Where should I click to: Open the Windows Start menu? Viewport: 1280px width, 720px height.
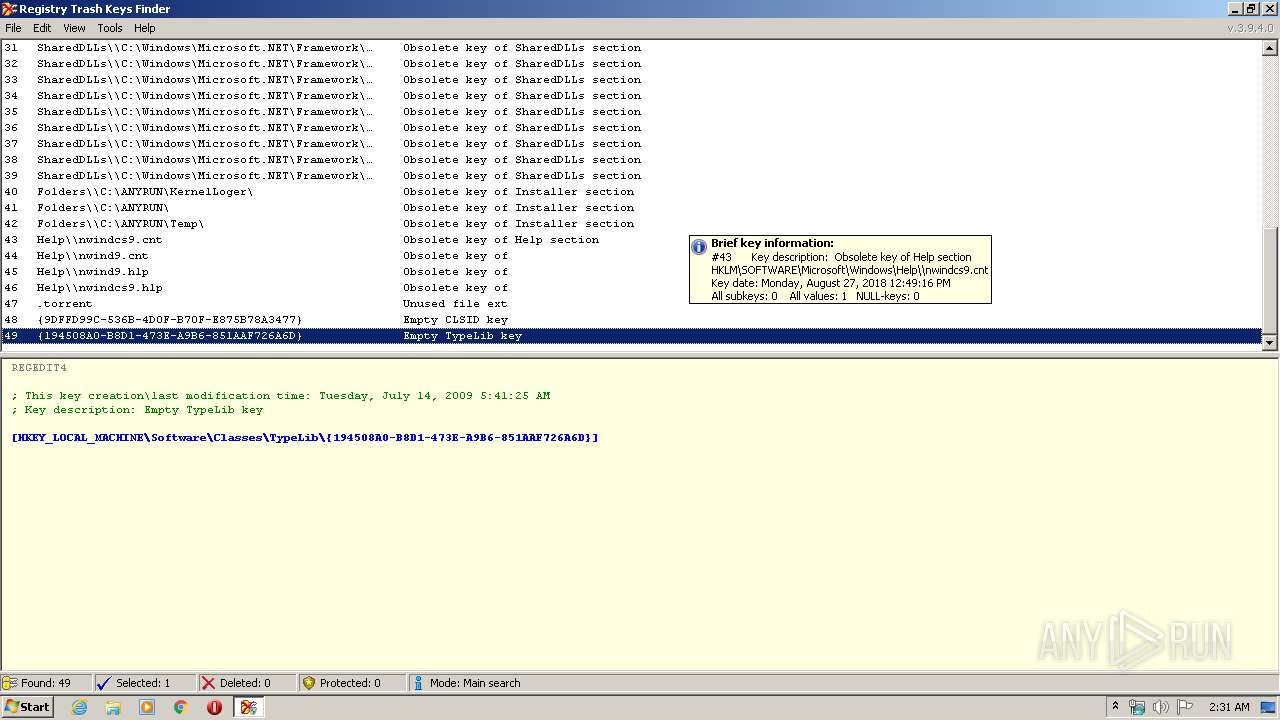click(x=27, y=707)
